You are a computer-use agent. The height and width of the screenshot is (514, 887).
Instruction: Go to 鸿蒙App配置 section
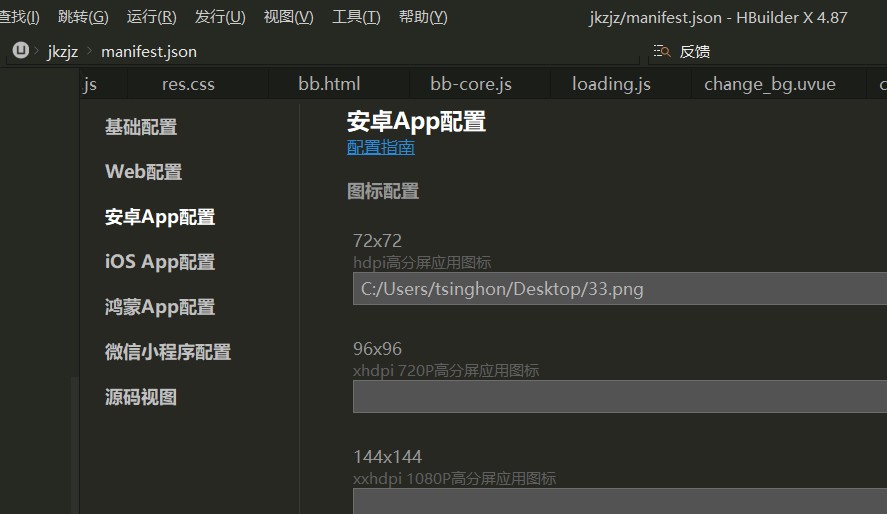click(160, 307)
